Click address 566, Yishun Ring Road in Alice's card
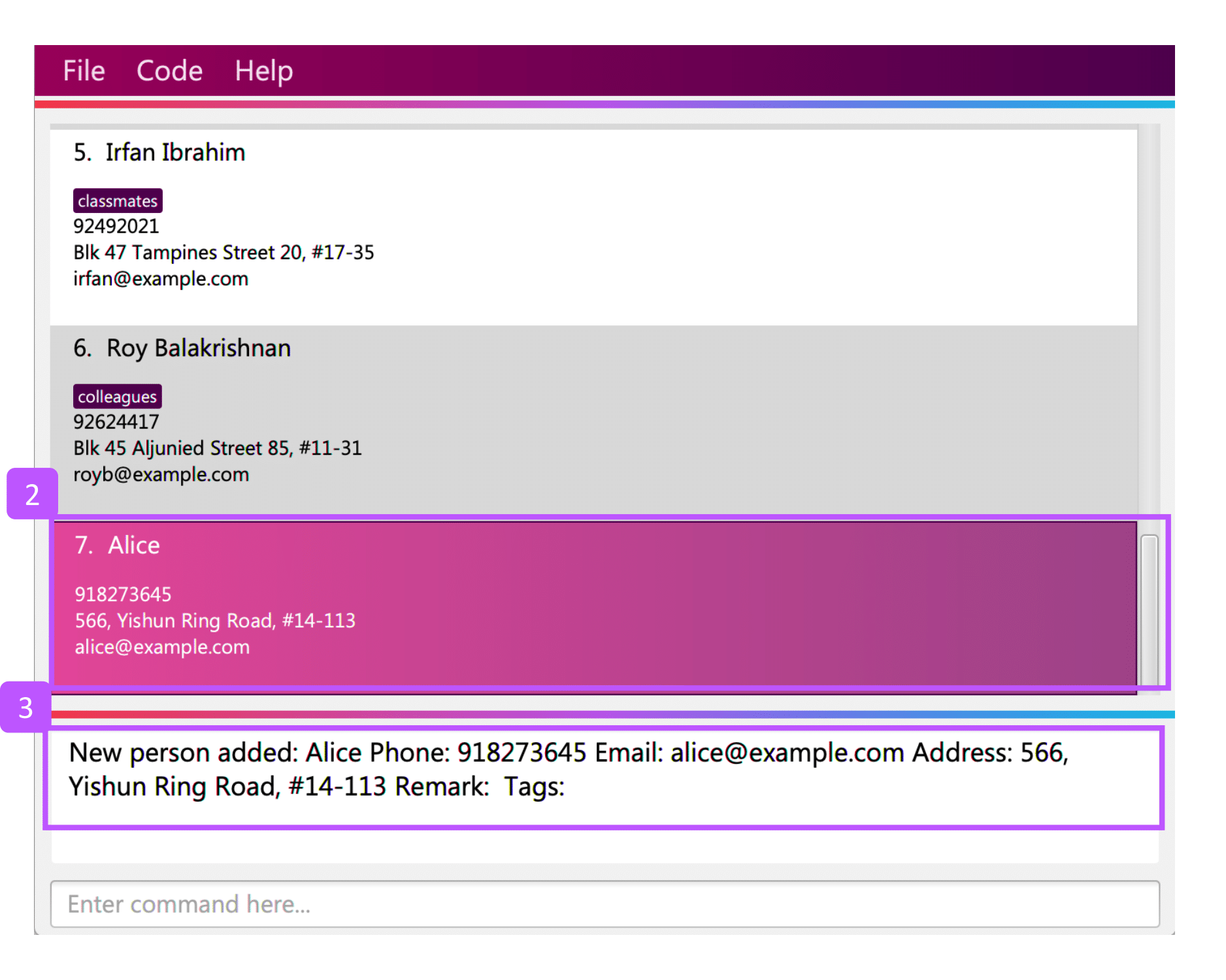Screen dimensions: 1226x980 click(215, 621)
